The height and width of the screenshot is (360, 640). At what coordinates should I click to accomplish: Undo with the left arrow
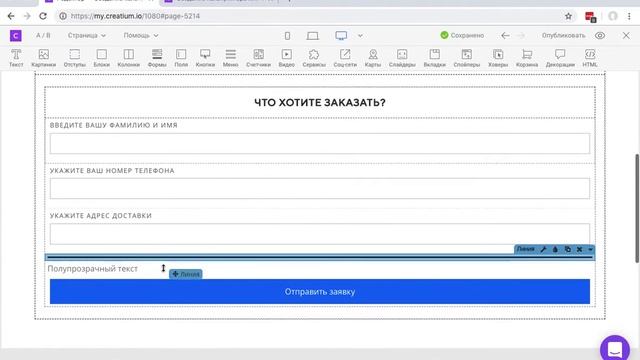[x=505, y=36]
